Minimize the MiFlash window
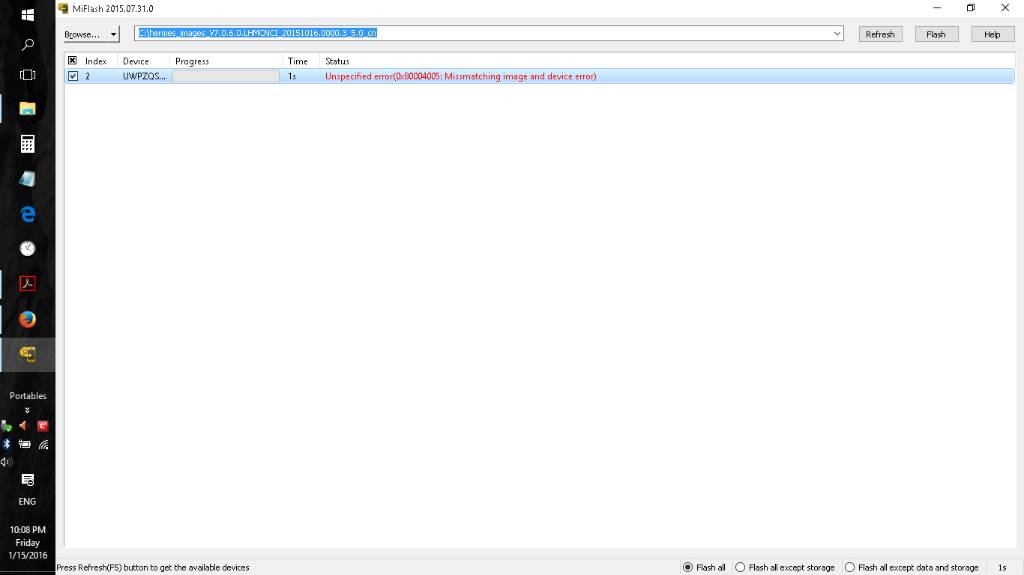1024x575 pixels. tap(937, 8)
